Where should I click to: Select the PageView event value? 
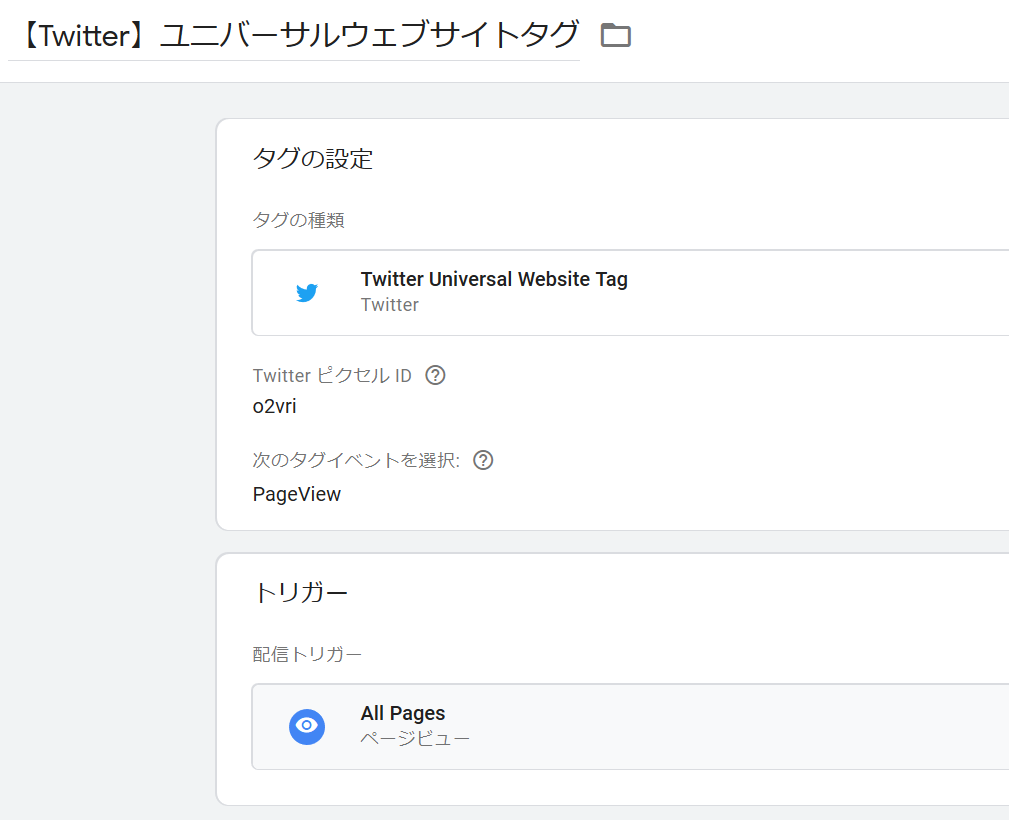pyautogui.click(x=297, y=494)
